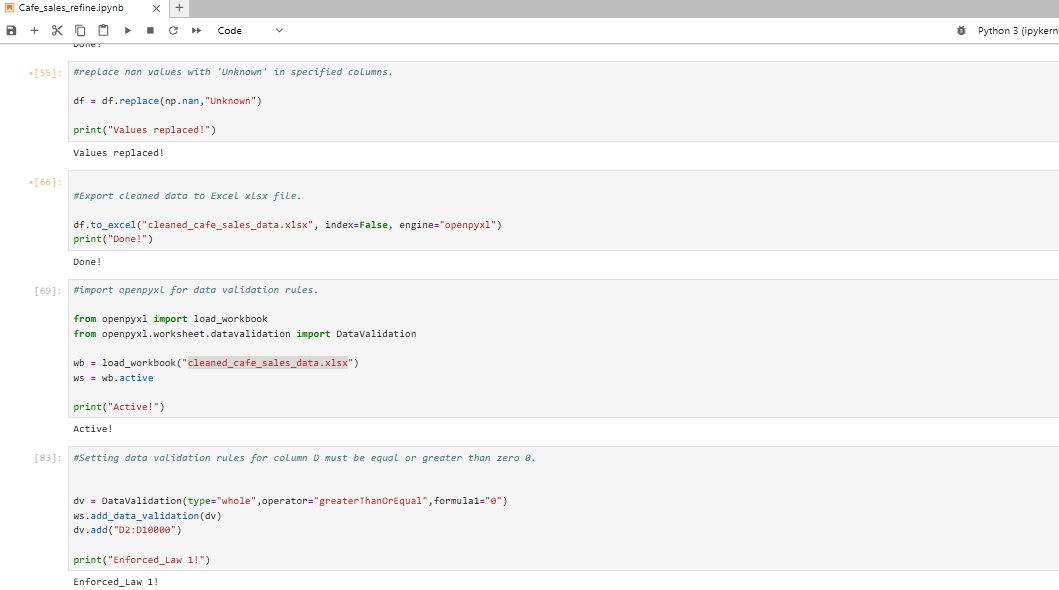The height and width of the screenshot is (590, 1059).
Task: Click the 'ws = wb.active' line
Action: click(x=113, y=378)
